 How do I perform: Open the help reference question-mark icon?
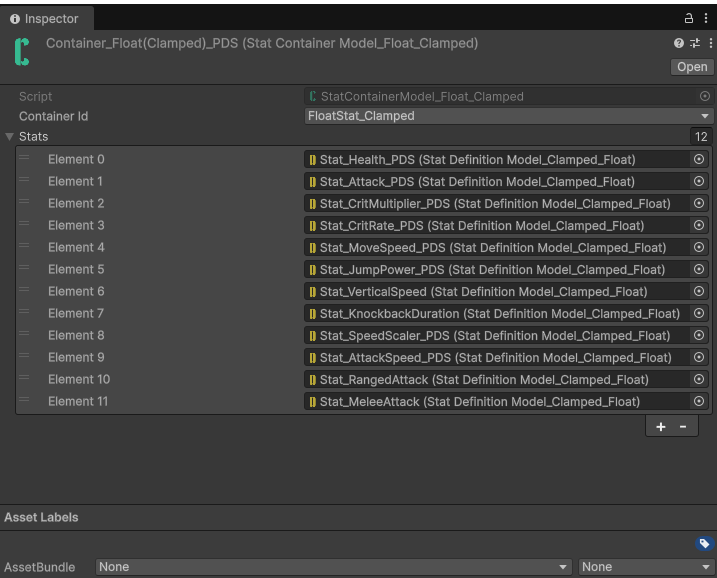679,43
